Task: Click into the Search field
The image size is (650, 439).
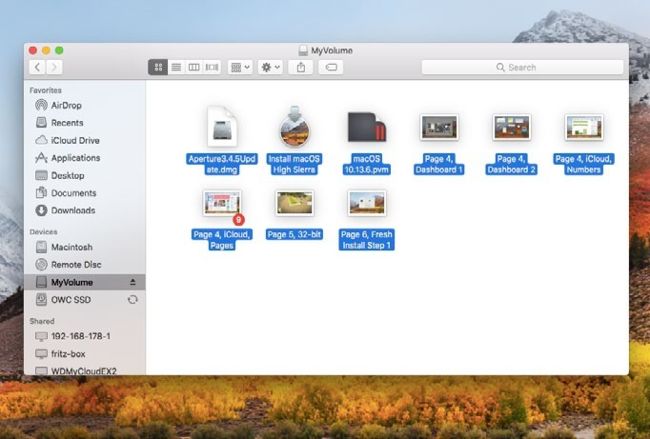Action: tap(522, 67)
